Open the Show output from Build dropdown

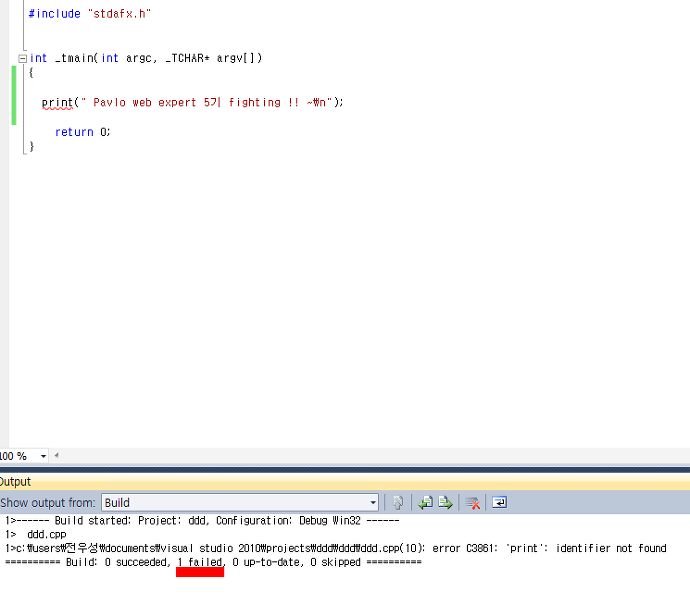(240, 502)
